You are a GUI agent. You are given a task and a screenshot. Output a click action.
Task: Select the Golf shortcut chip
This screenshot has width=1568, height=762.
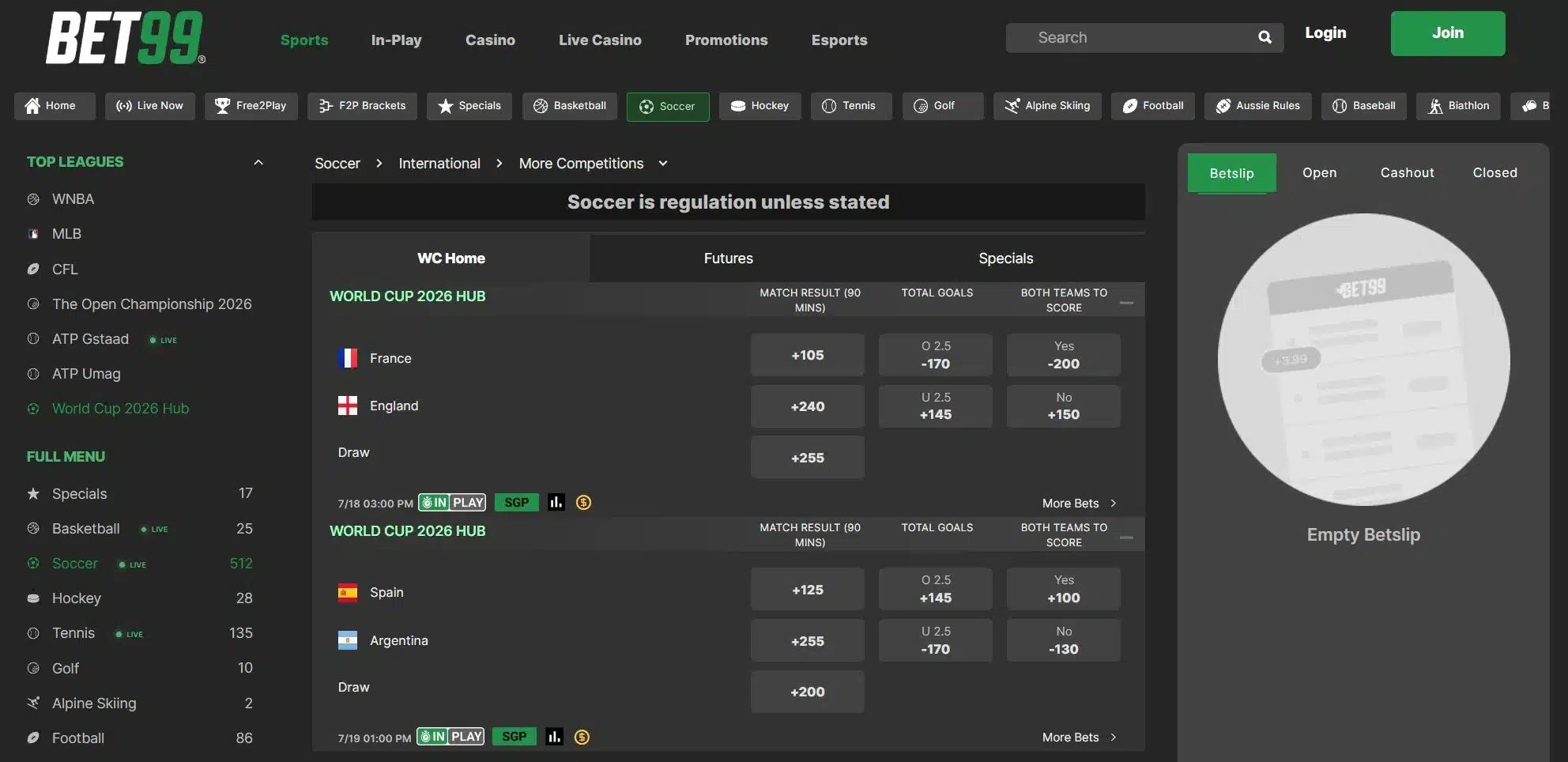coord(943,106)
